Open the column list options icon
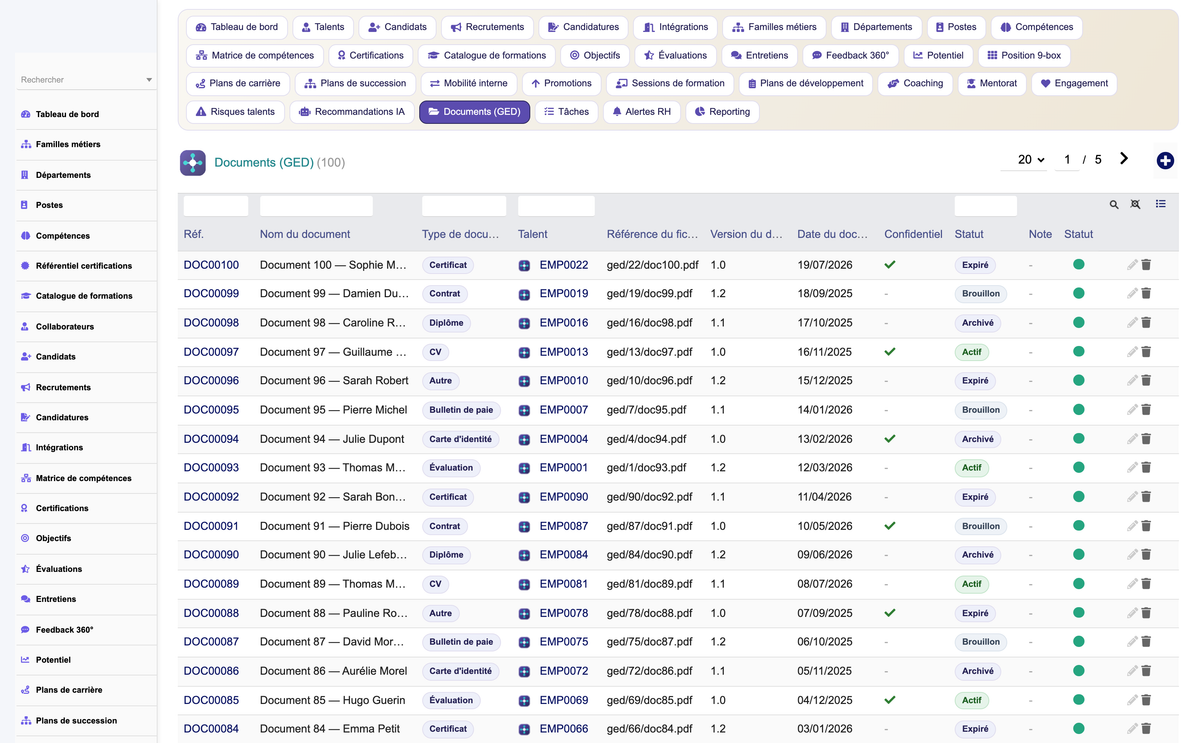1200x743 pixels. pyautogui.click(x=1161, y=204)
